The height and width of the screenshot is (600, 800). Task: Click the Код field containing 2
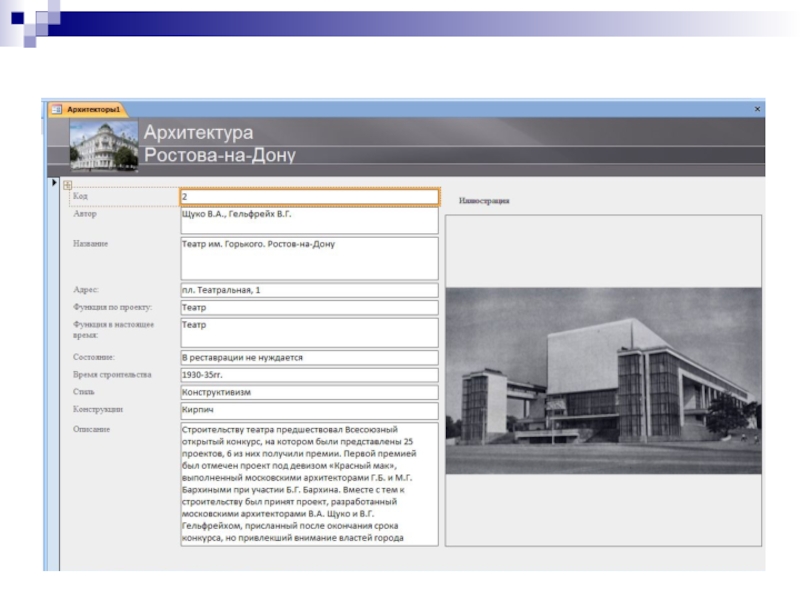coord(308,197)
